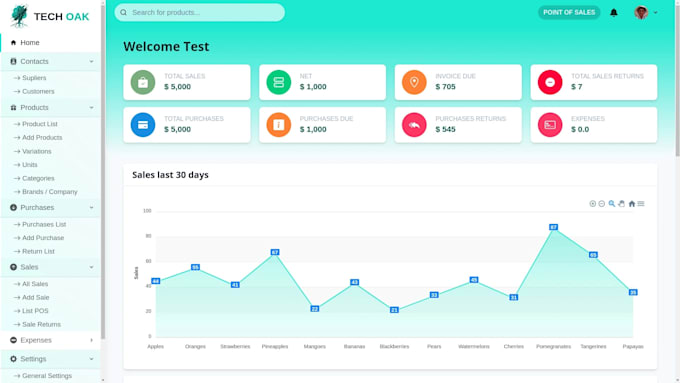Click the Expenses minus-circle icon
The width and height of the screenshot is (680, 383).
pos(13,340)
